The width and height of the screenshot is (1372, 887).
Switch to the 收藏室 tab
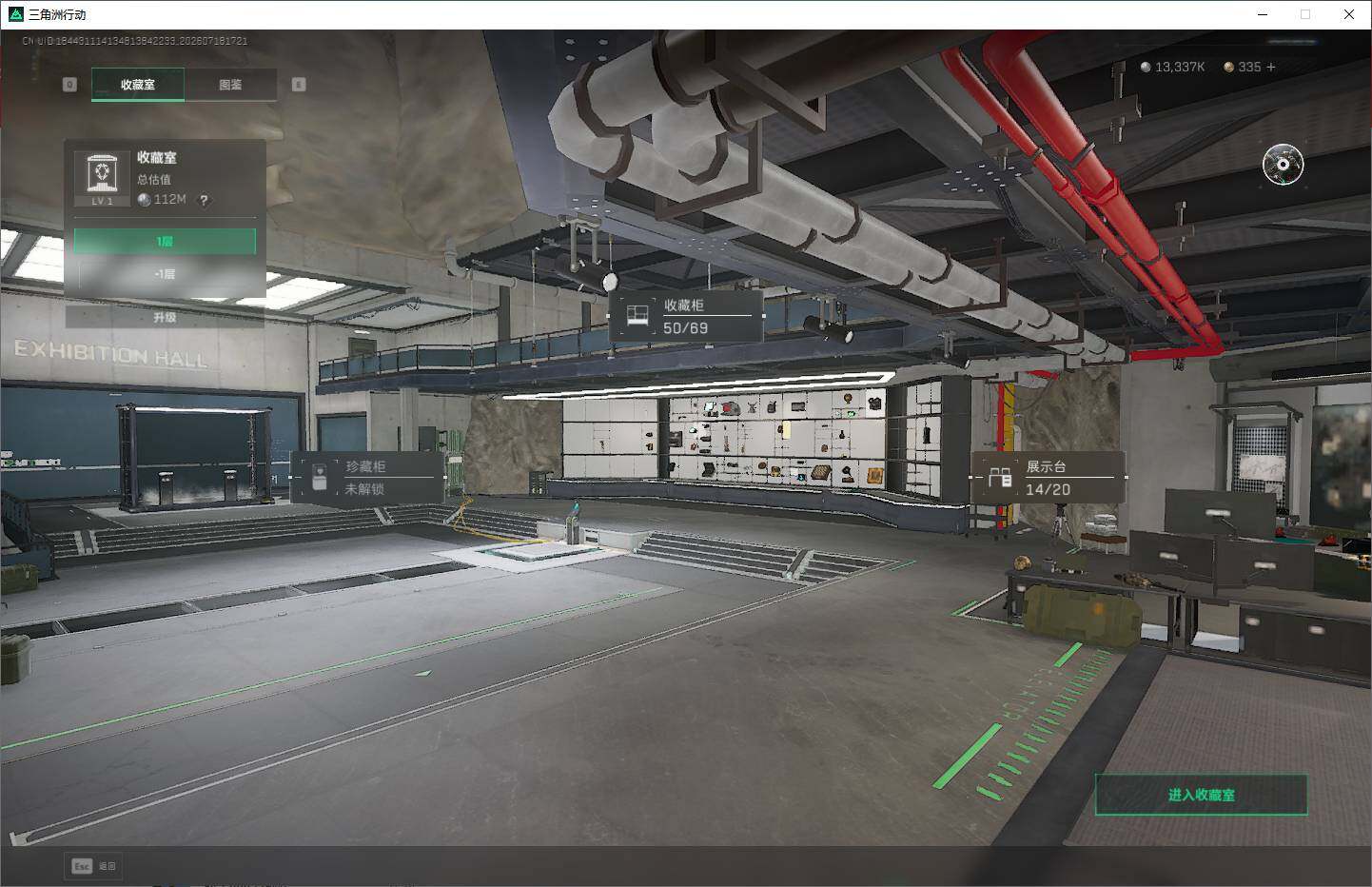[138, 85]
